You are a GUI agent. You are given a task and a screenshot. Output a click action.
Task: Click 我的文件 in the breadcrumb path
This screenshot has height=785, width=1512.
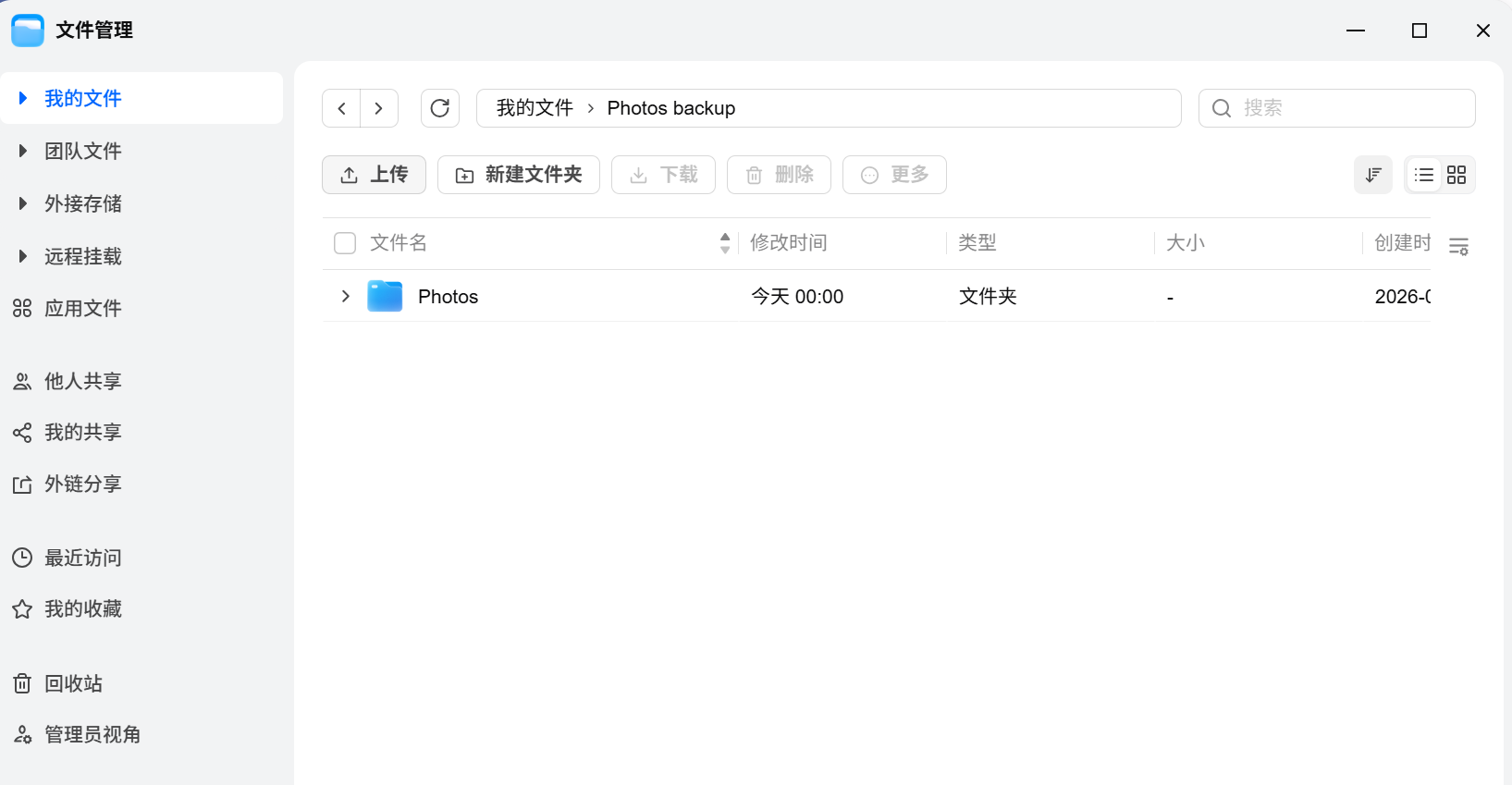click(535, 108)
